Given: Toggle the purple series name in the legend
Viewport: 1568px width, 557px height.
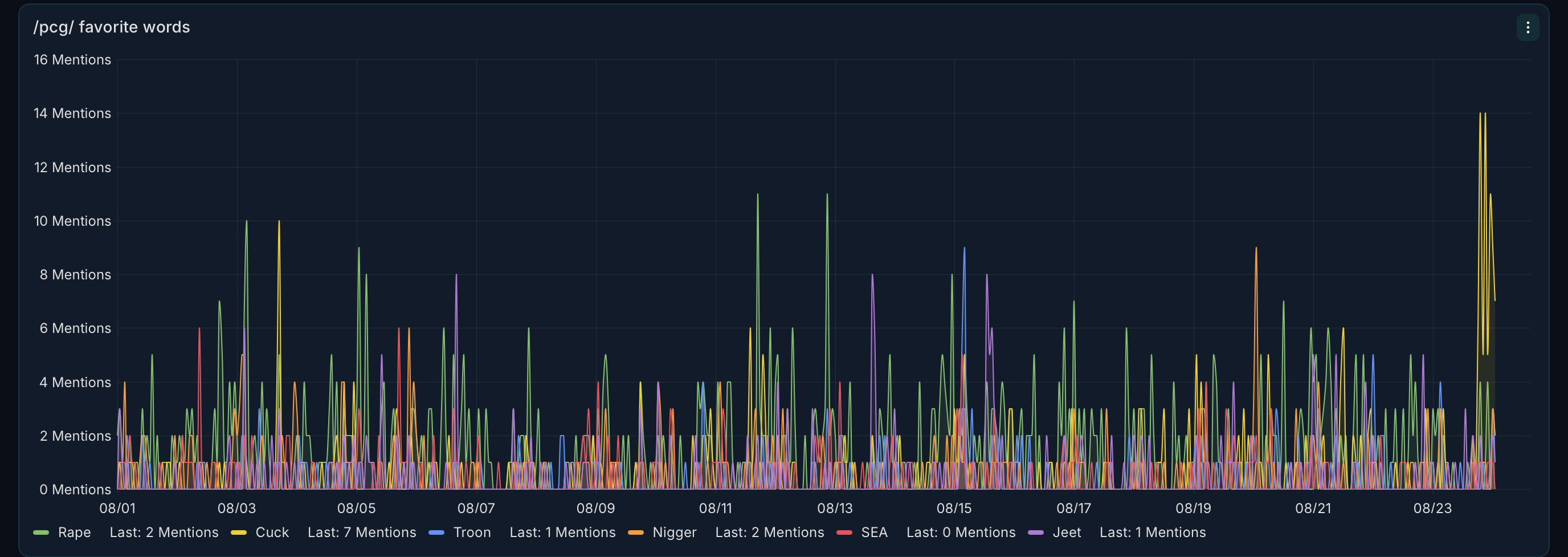Looking at the screenshot, I should click(x=1067, y=532).
